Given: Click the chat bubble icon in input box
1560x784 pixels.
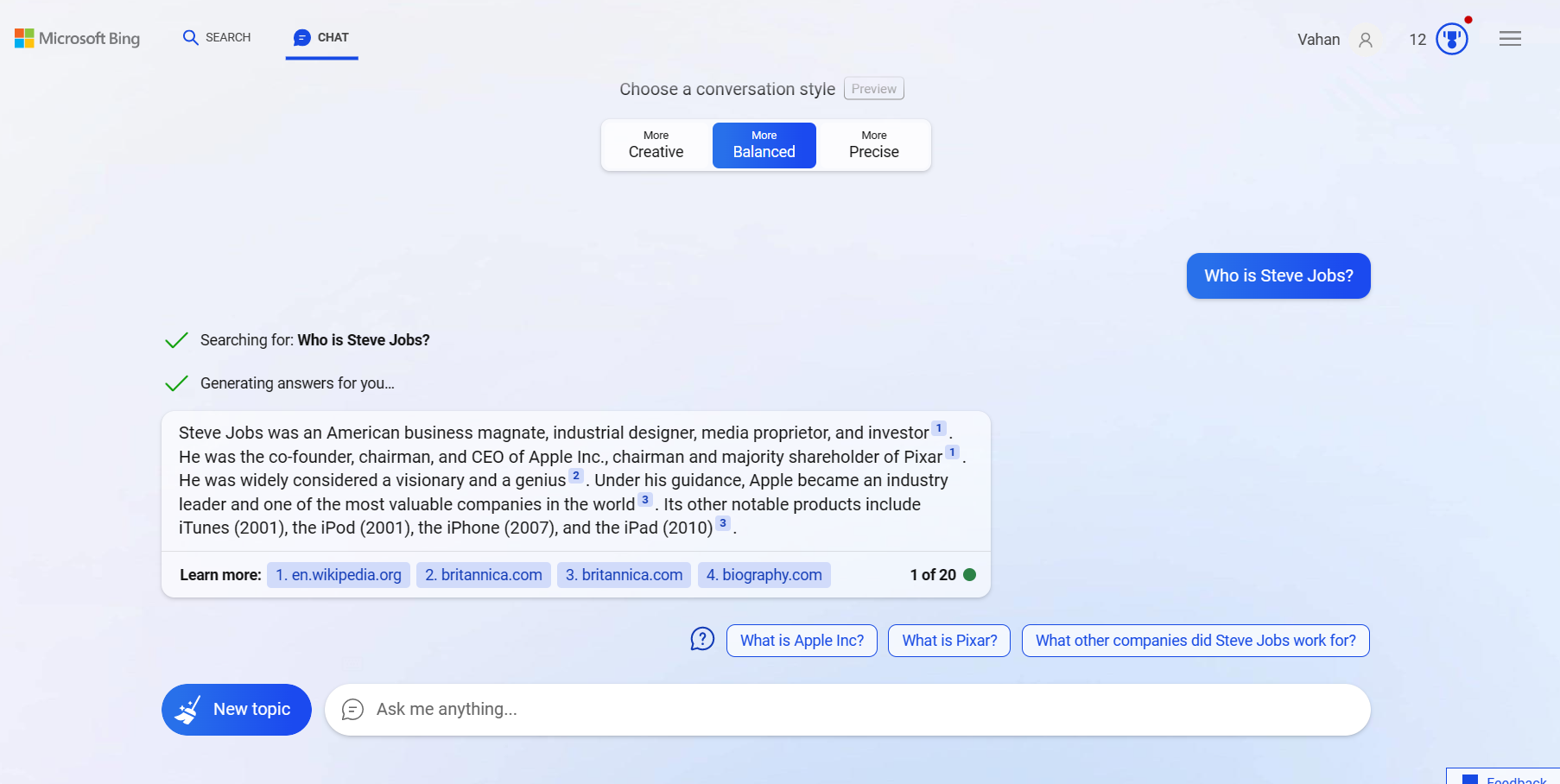Looking at the screenshot, I should tap(352, 710).
